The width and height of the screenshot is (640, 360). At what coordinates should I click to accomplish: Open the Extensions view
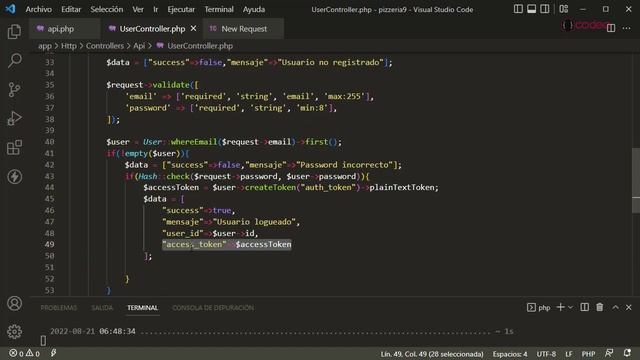pyautogui.click(x=14, y=147)
